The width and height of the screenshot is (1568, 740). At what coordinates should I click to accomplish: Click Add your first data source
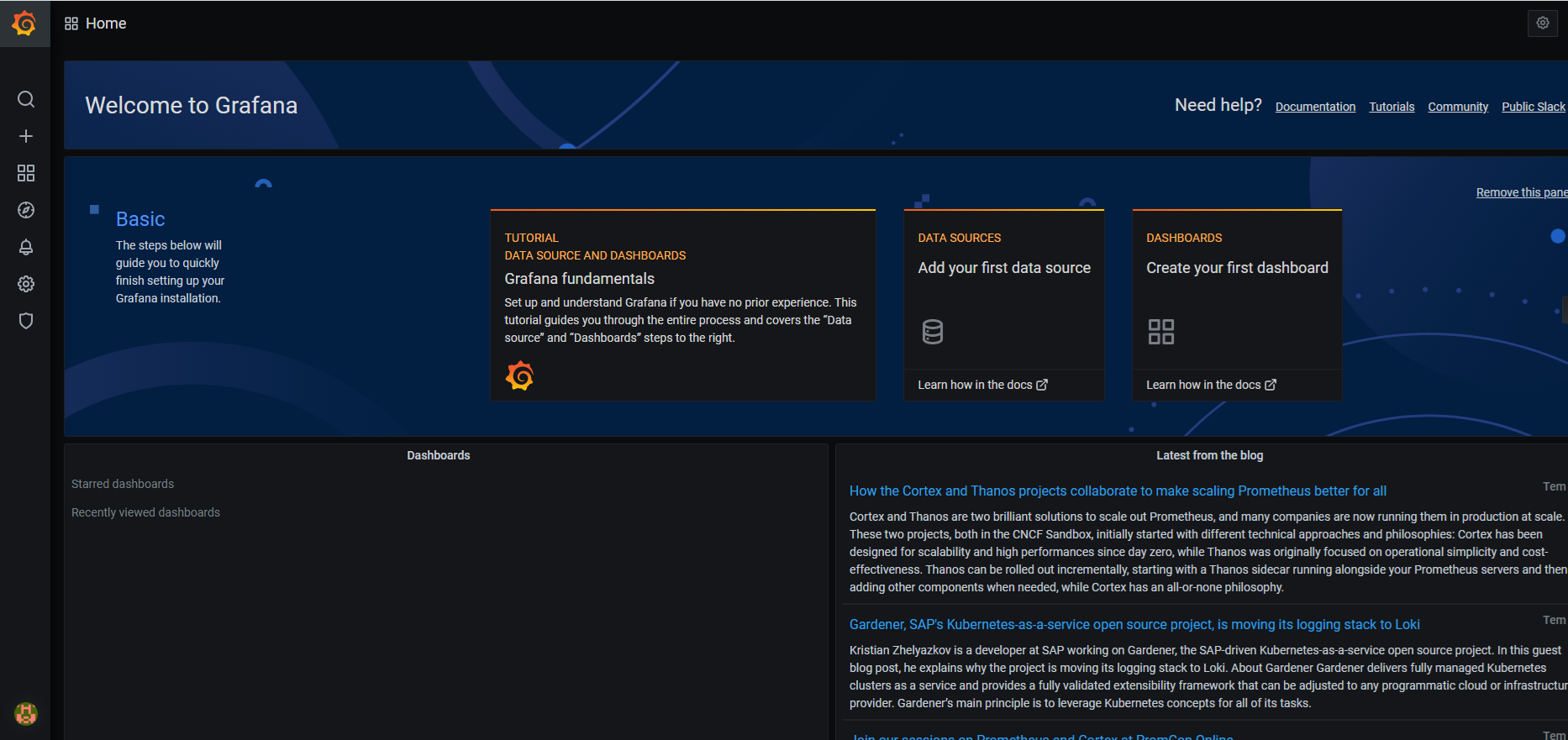(x=1004, y=268)
